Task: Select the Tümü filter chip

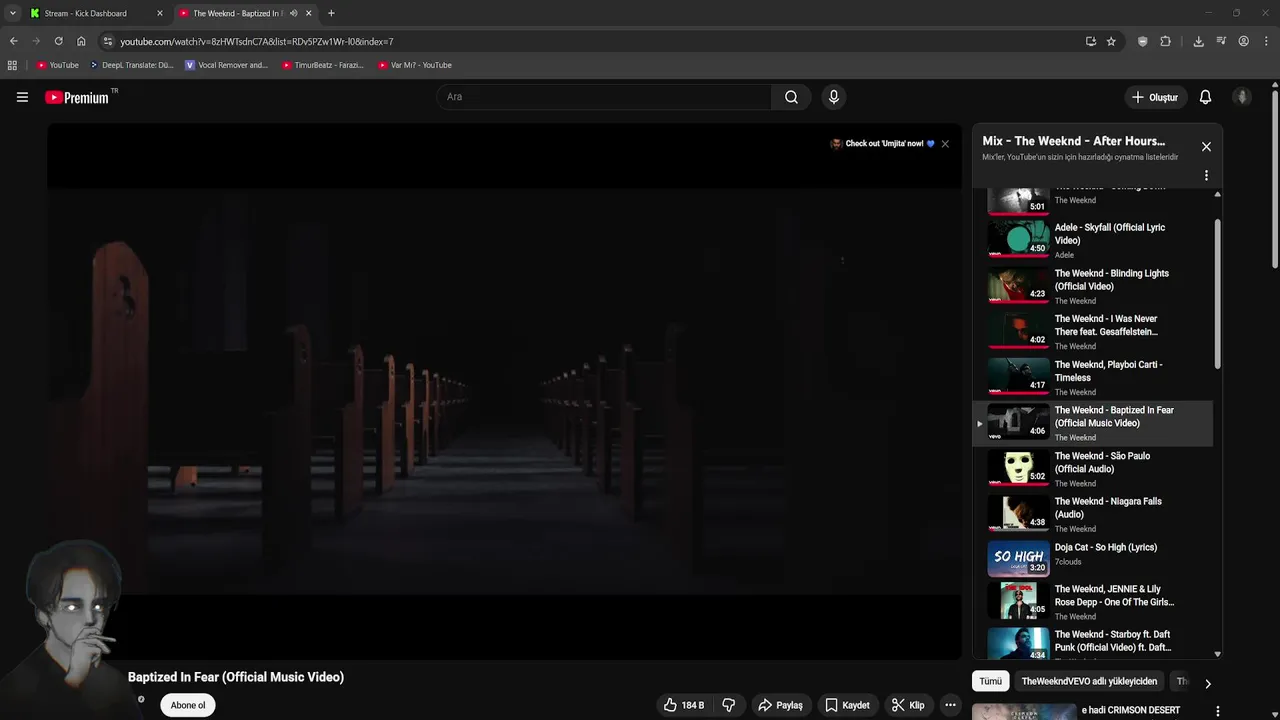Action: 990,681
